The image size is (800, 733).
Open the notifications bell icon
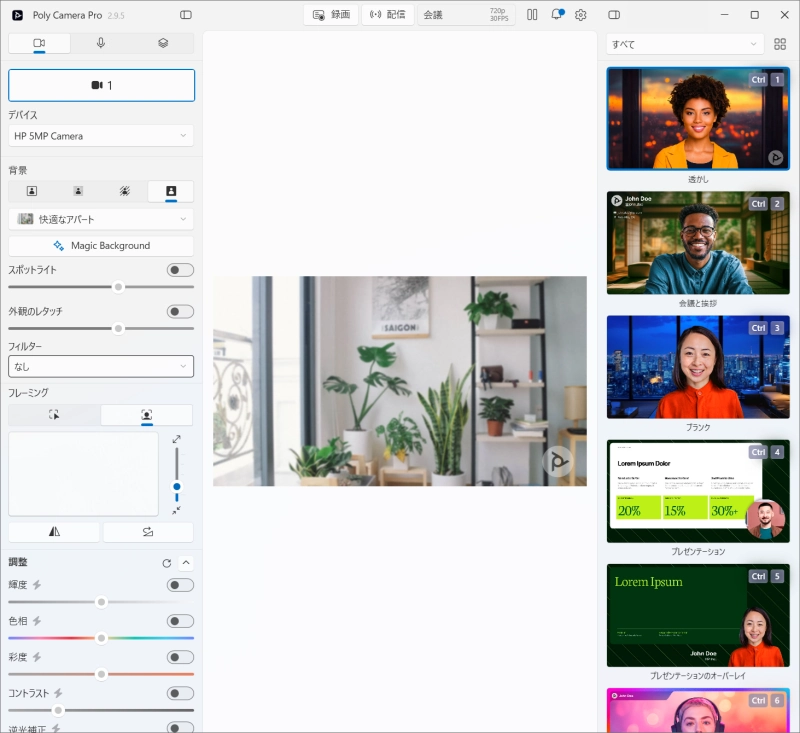point(557,15)
